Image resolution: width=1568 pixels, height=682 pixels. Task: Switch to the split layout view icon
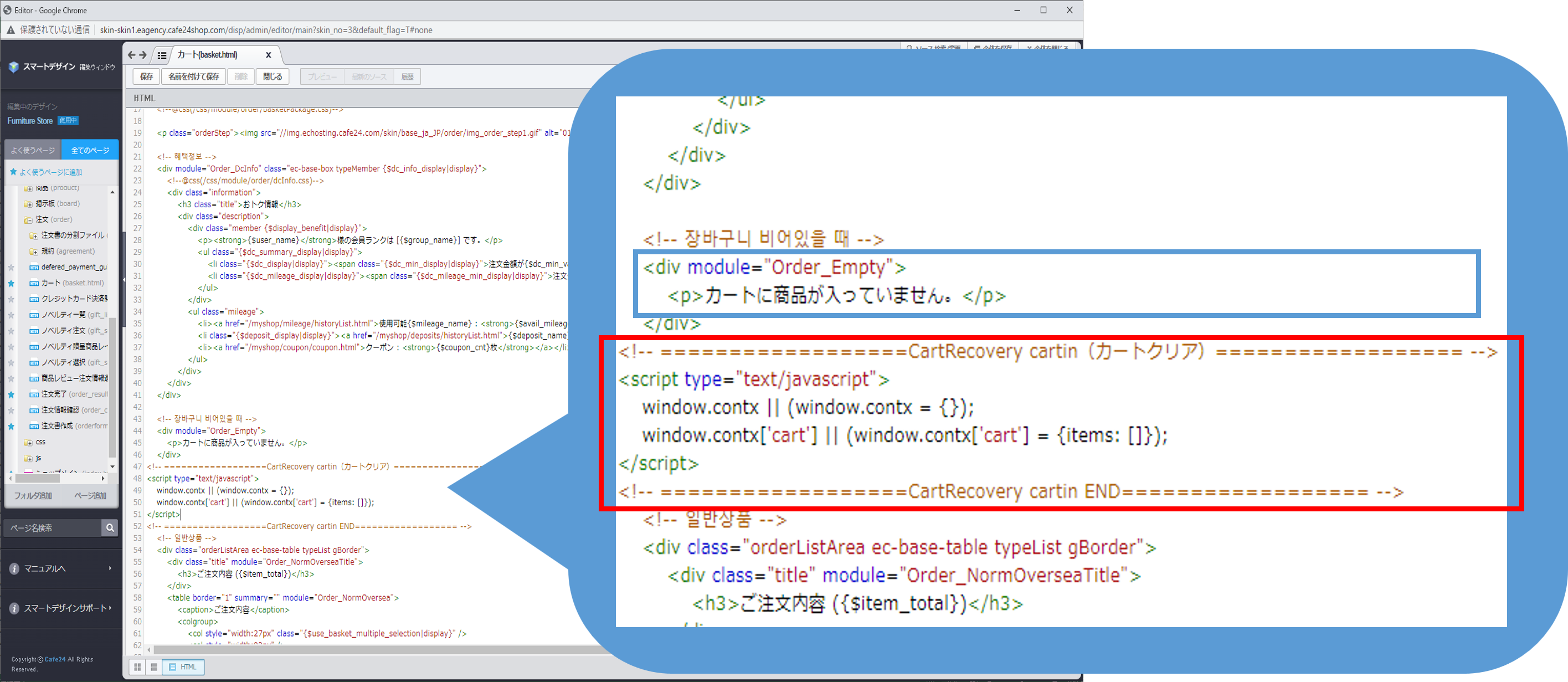154,667
